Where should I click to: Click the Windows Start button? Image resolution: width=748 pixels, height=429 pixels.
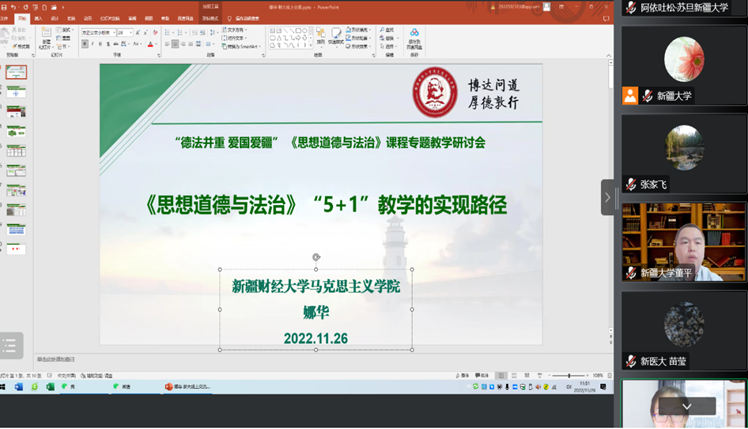5,386
